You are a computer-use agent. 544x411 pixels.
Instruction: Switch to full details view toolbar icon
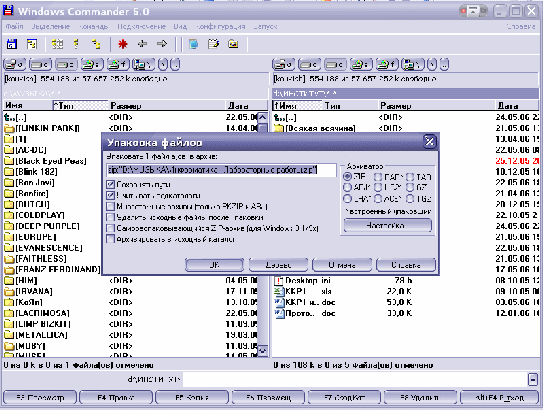[76, 44]
